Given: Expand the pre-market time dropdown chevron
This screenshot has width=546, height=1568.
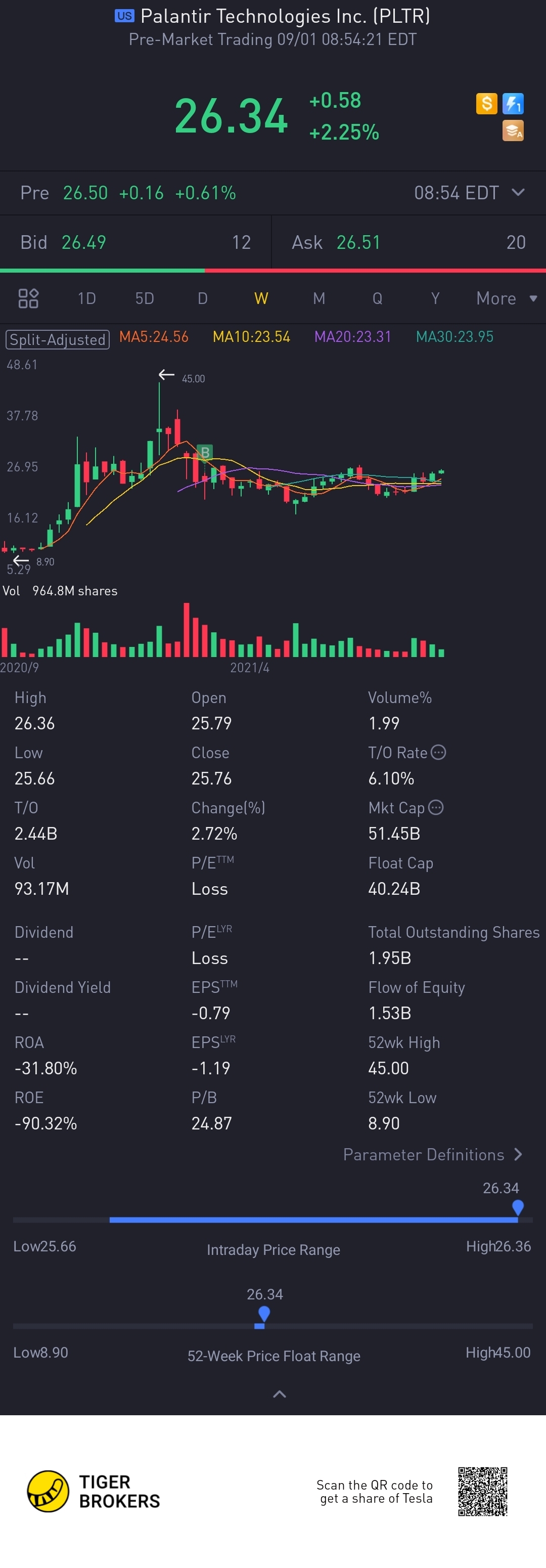Looking at the screenshot, I should [519, 192].
